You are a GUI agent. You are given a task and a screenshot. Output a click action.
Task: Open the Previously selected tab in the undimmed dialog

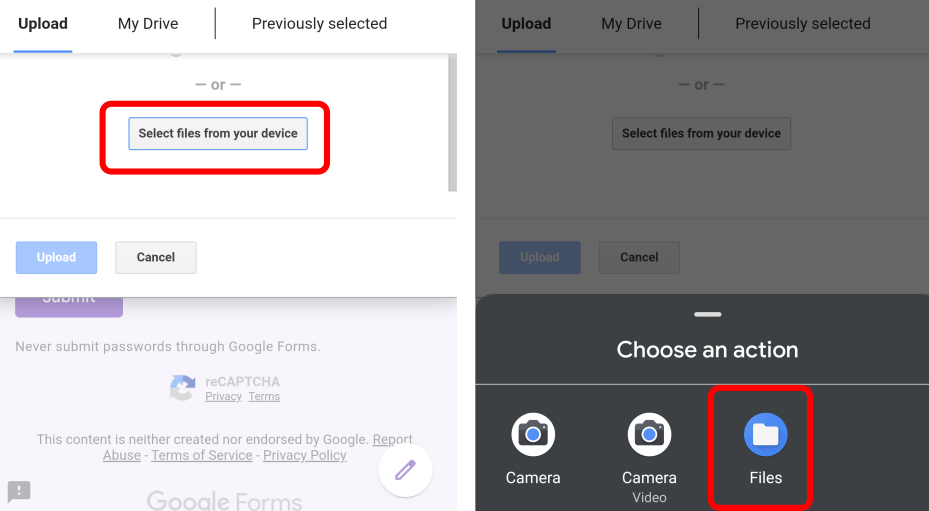(319, 24)
